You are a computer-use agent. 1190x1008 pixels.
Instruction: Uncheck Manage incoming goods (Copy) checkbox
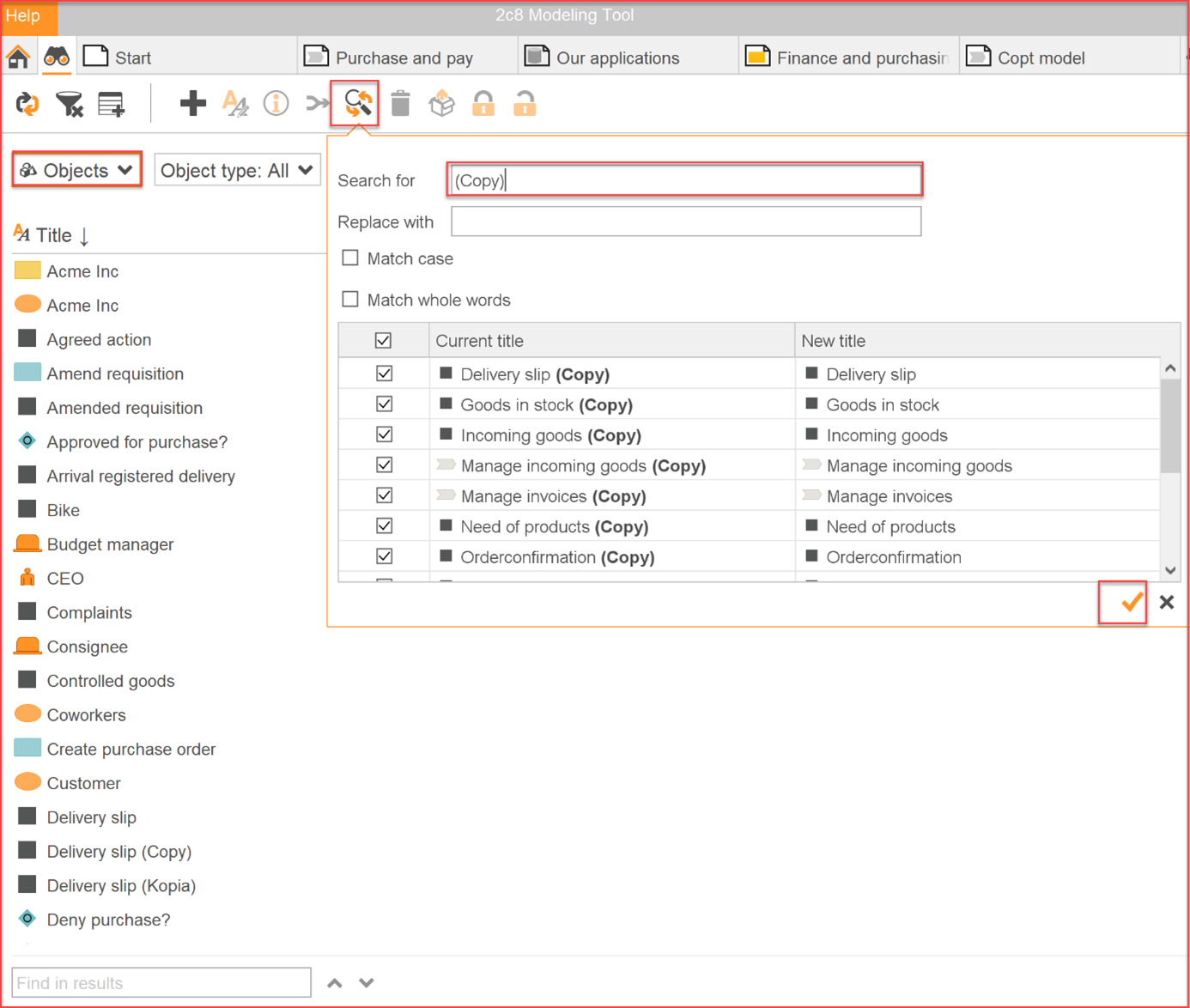coord(385,465)
